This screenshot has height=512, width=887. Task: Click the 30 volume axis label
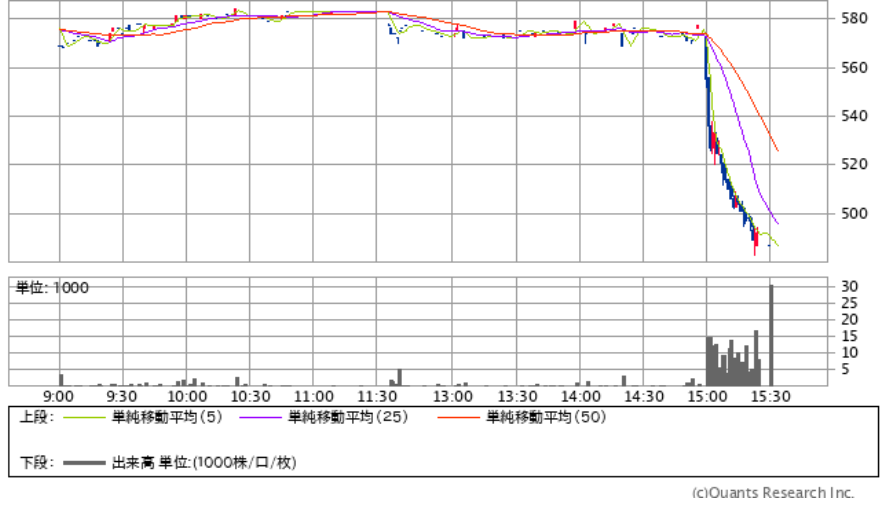pos(848,287)
